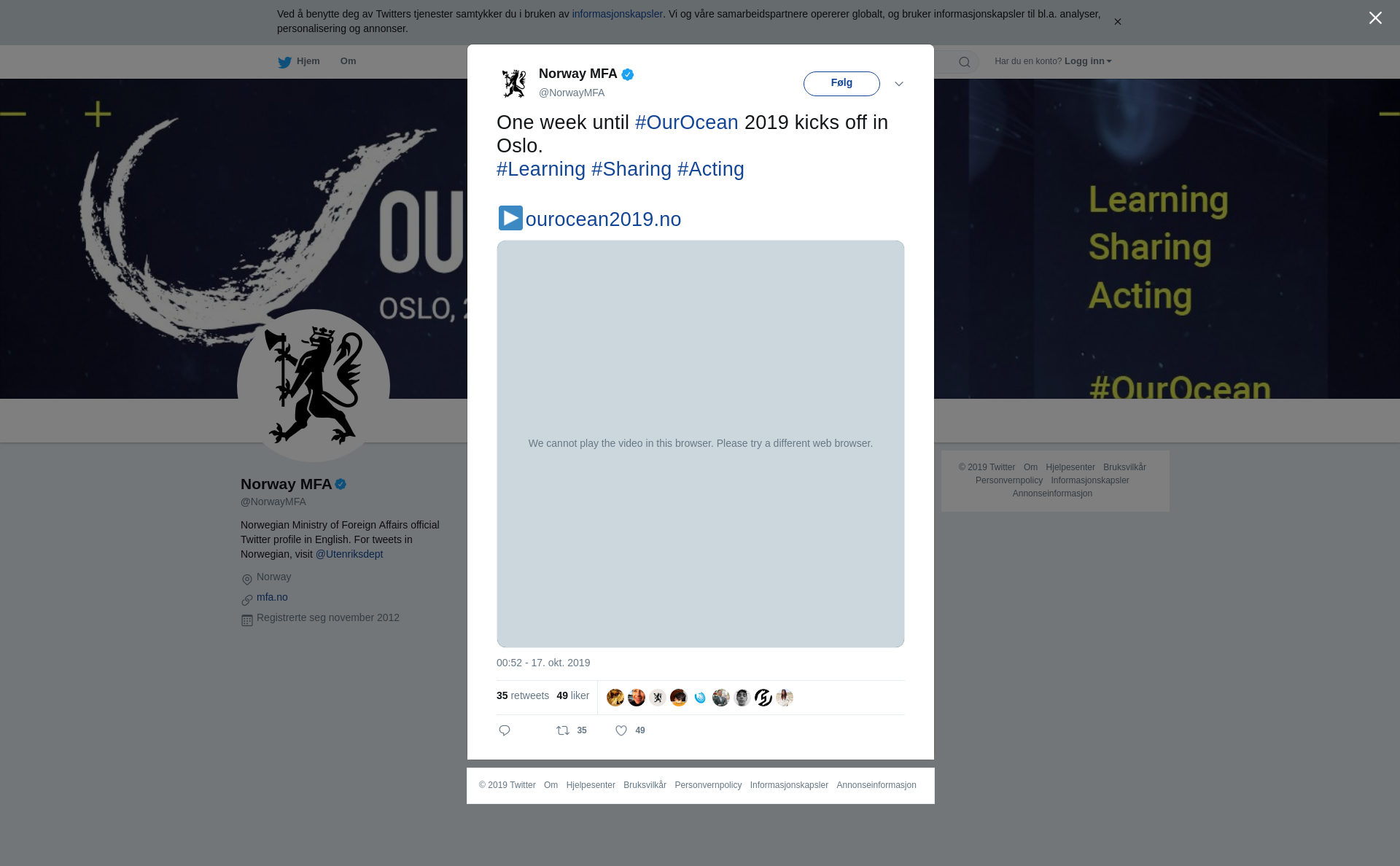Click the Twitter bird Hjem icon

(284, 62)
